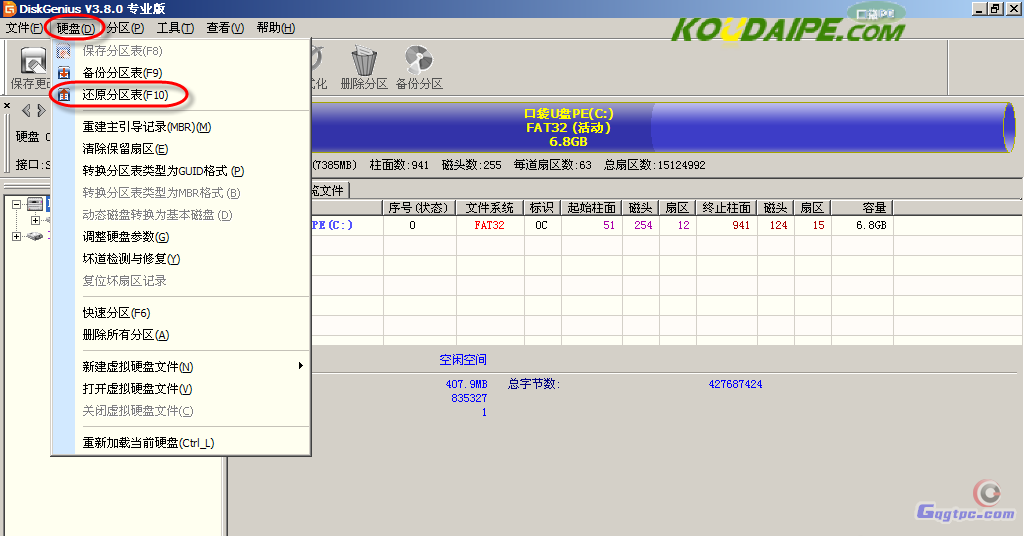Viewport: 1024px width, 536px height.
Task: Click the 容量 column header
Action: [873, 208]
